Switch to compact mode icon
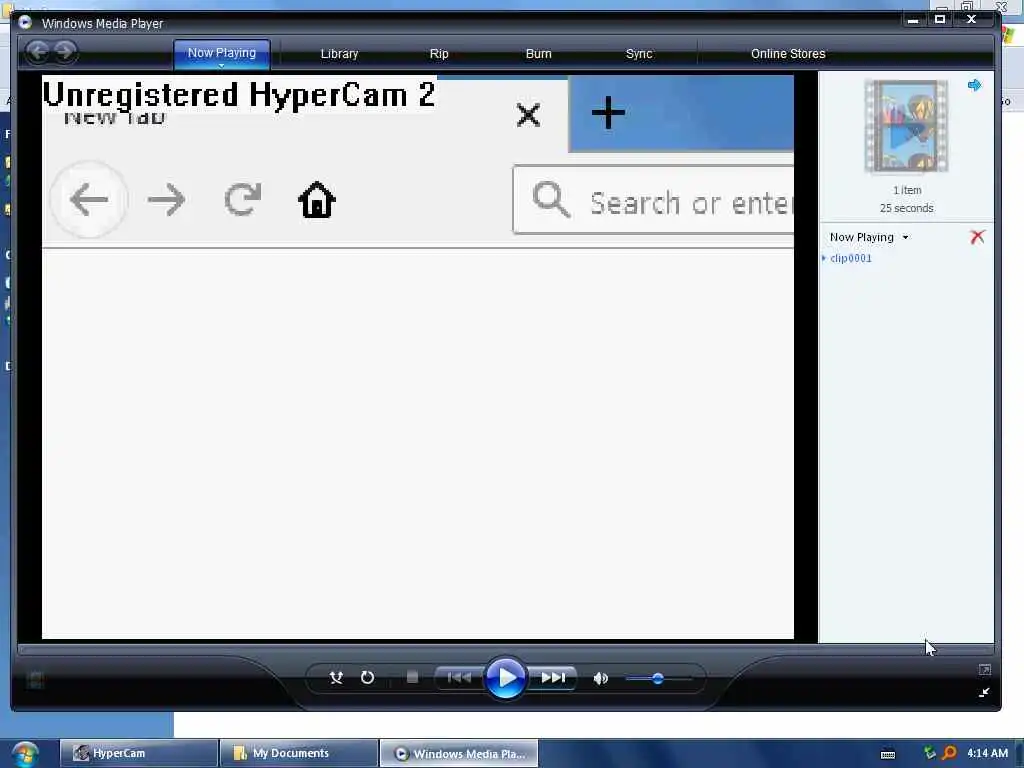 984,692
